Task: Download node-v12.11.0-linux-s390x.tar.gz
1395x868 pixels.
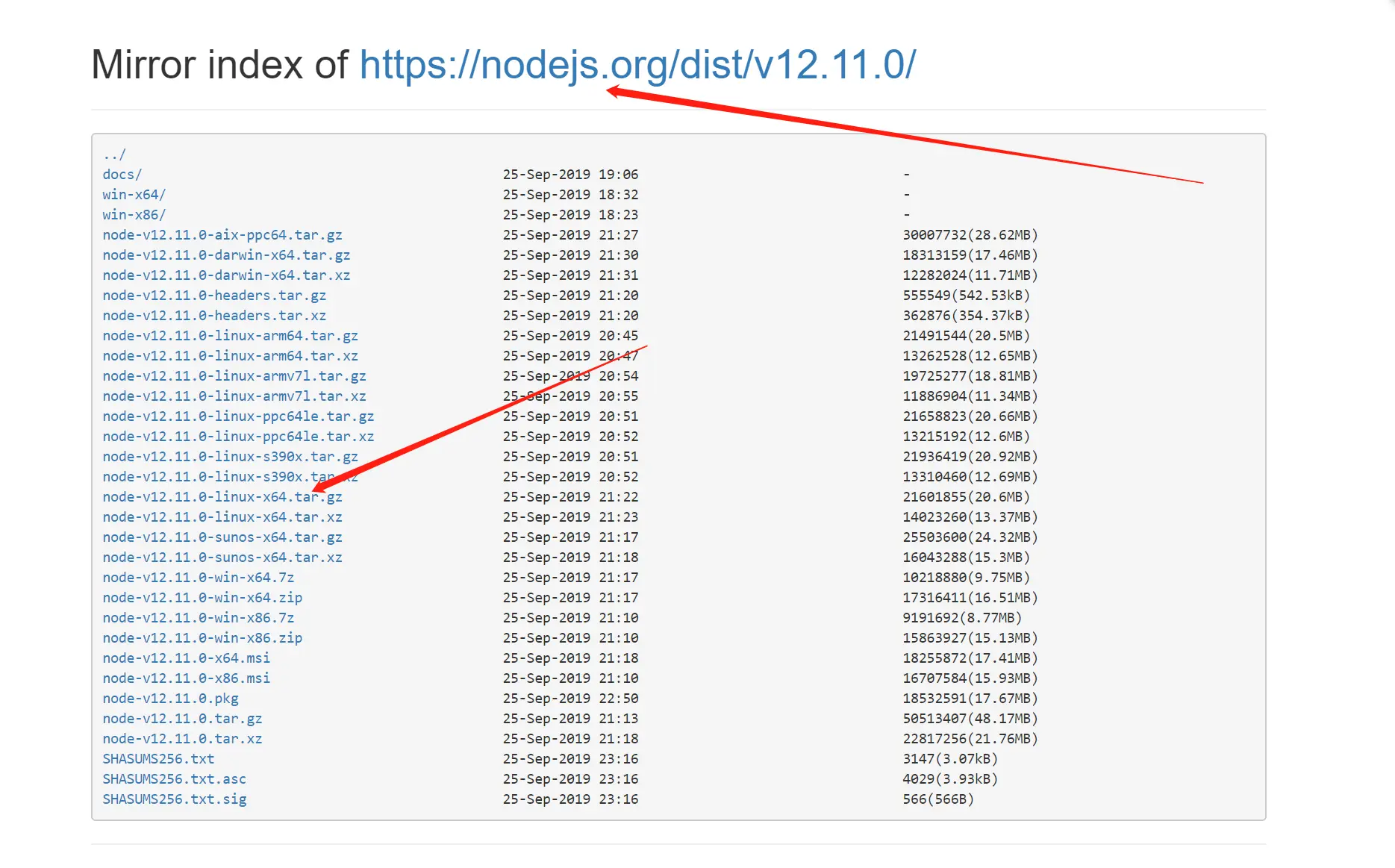Action: coord(231,457)
